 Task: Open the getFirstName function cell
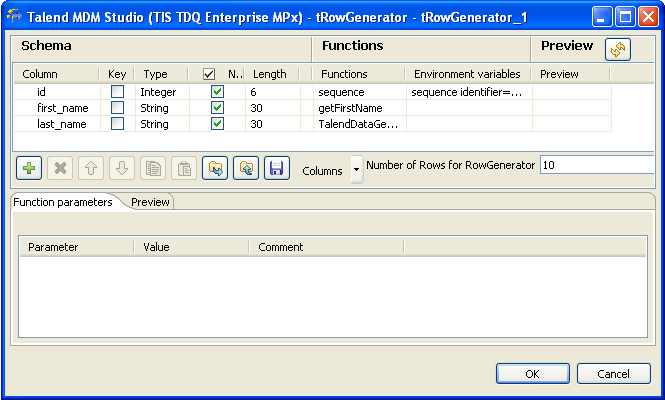(358, 107)
